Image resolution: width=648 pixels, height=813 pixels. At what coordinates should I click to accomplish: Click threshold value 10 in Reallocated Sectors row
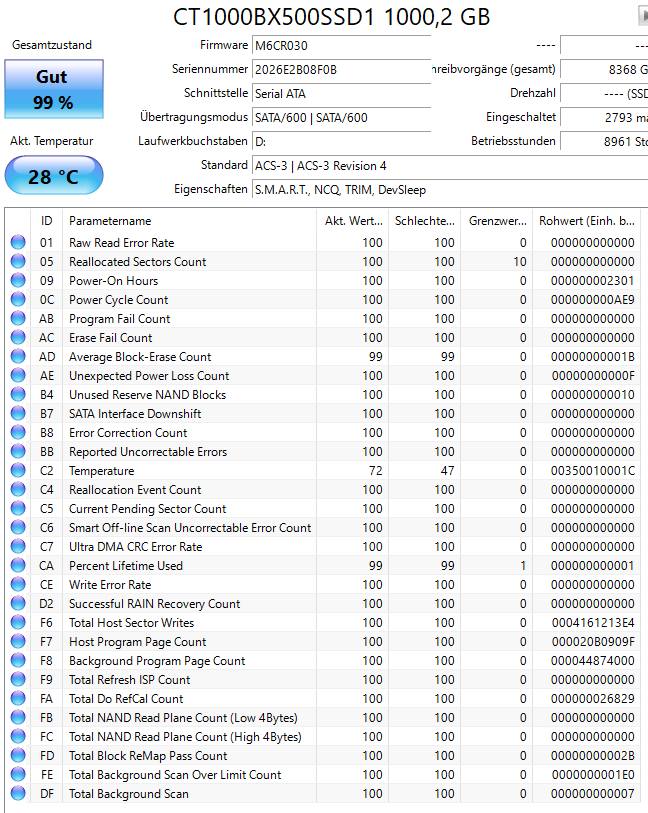tap(520, 262)
